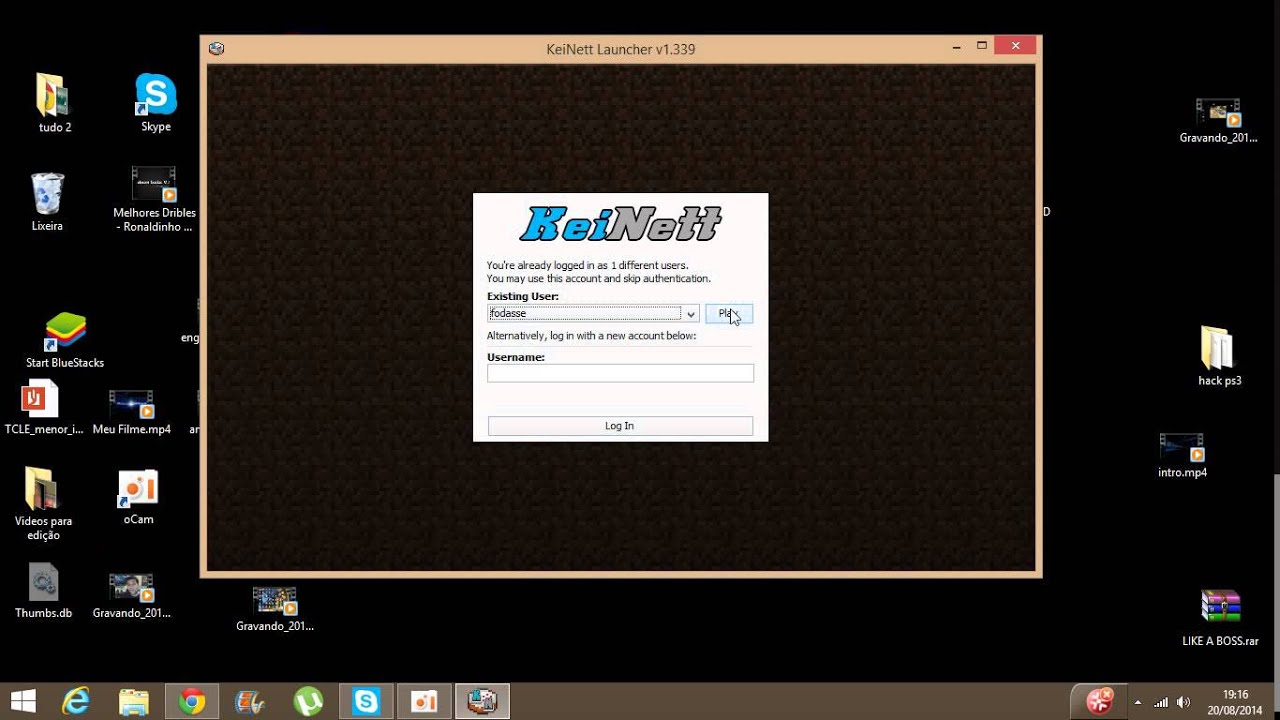Select the Gravando_201 video below the launcher window
Screen dimensions: 1280x720
tap(275, 600)
